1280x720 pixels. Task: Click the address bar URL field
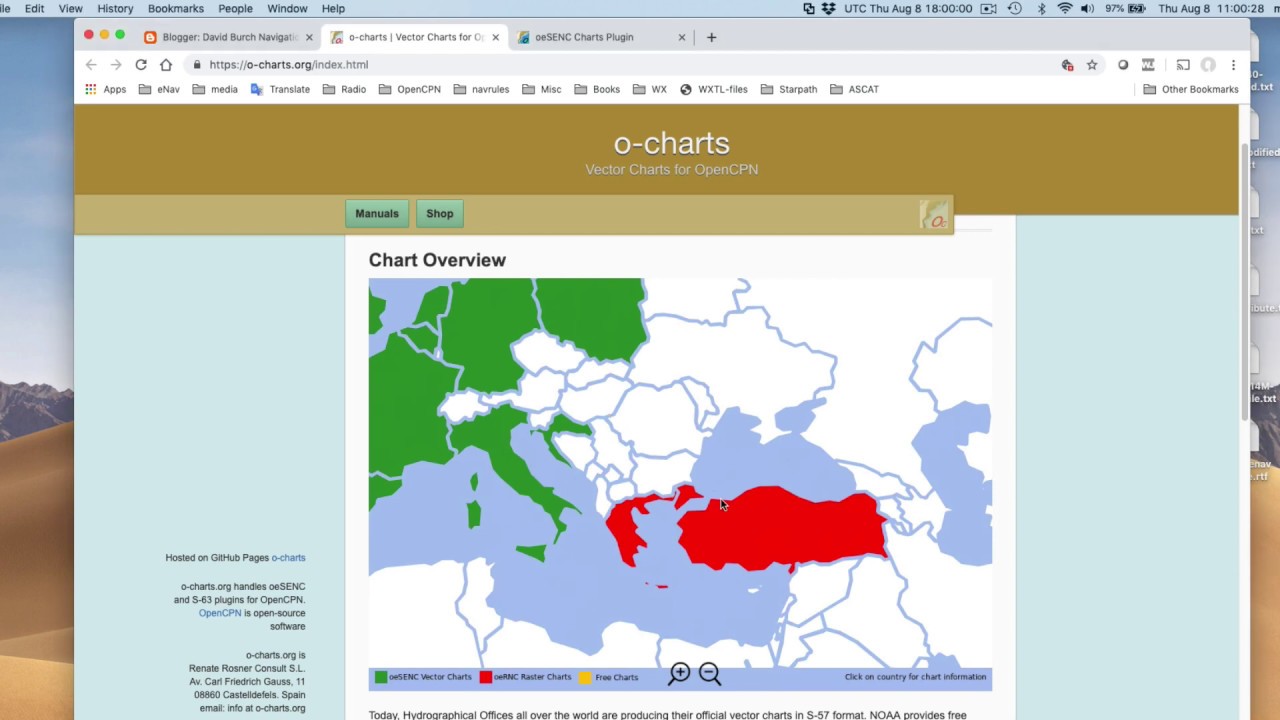pyautogui.click(x=630, y=65)
